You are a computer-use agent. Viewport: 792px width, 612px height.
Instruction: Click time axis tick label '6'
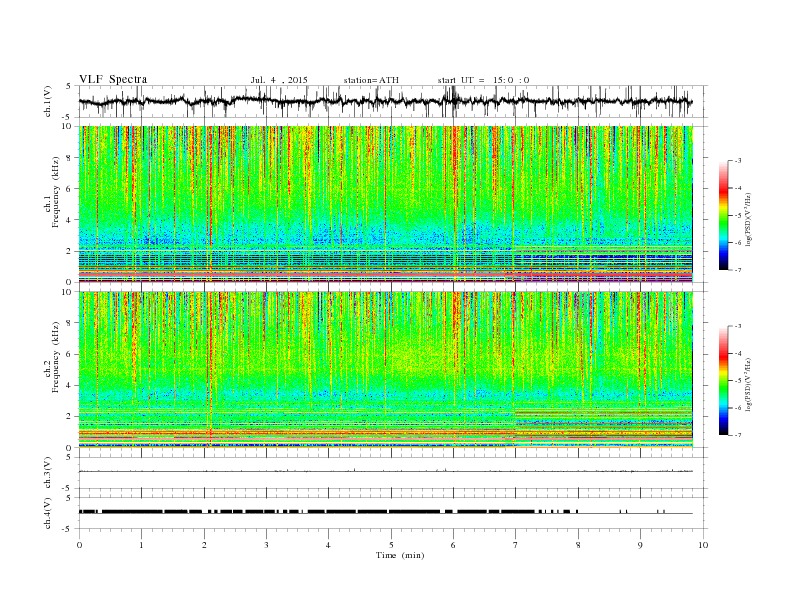(x=453, y=545)
